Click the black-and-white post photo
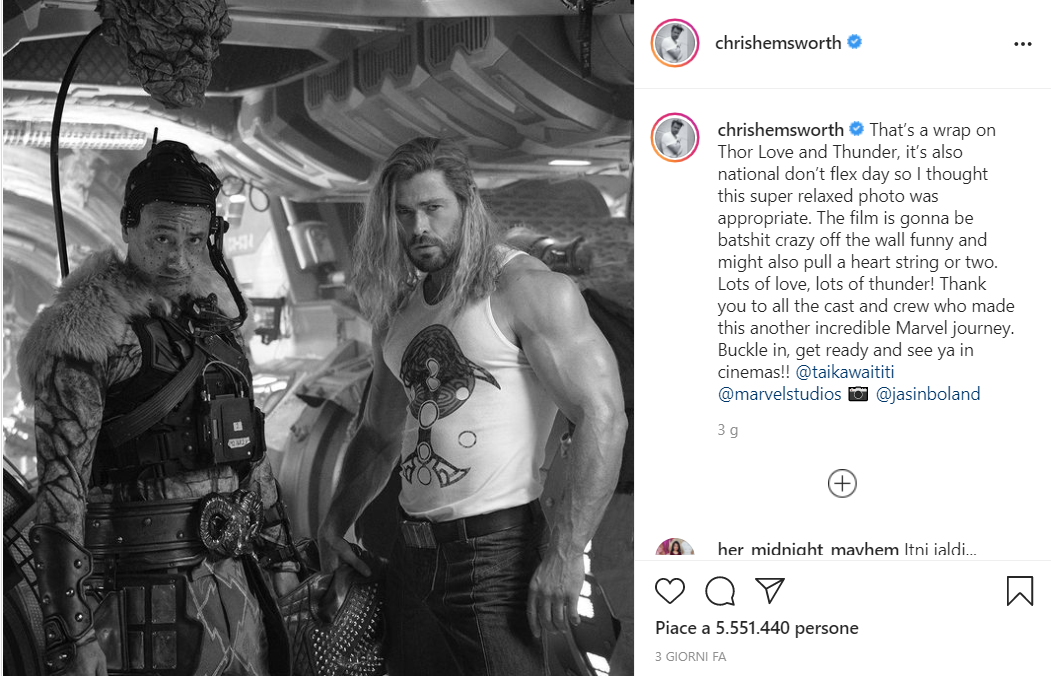 (x=318, y=338)
